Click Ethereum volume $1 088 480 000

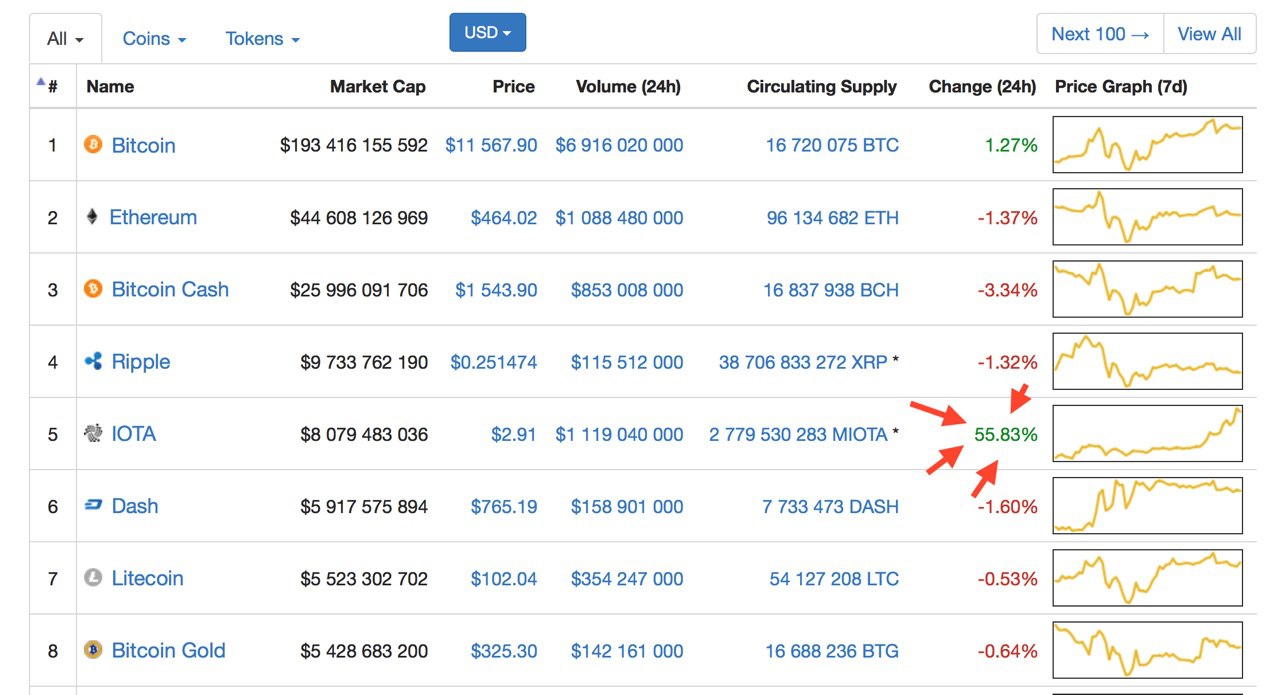click(x=619, y=218)
